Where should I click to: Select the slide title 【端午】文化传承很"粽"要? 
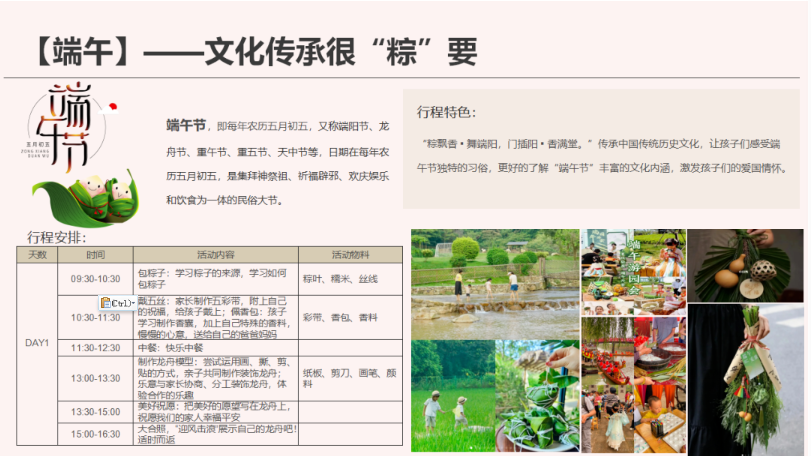tap(252, 50)
